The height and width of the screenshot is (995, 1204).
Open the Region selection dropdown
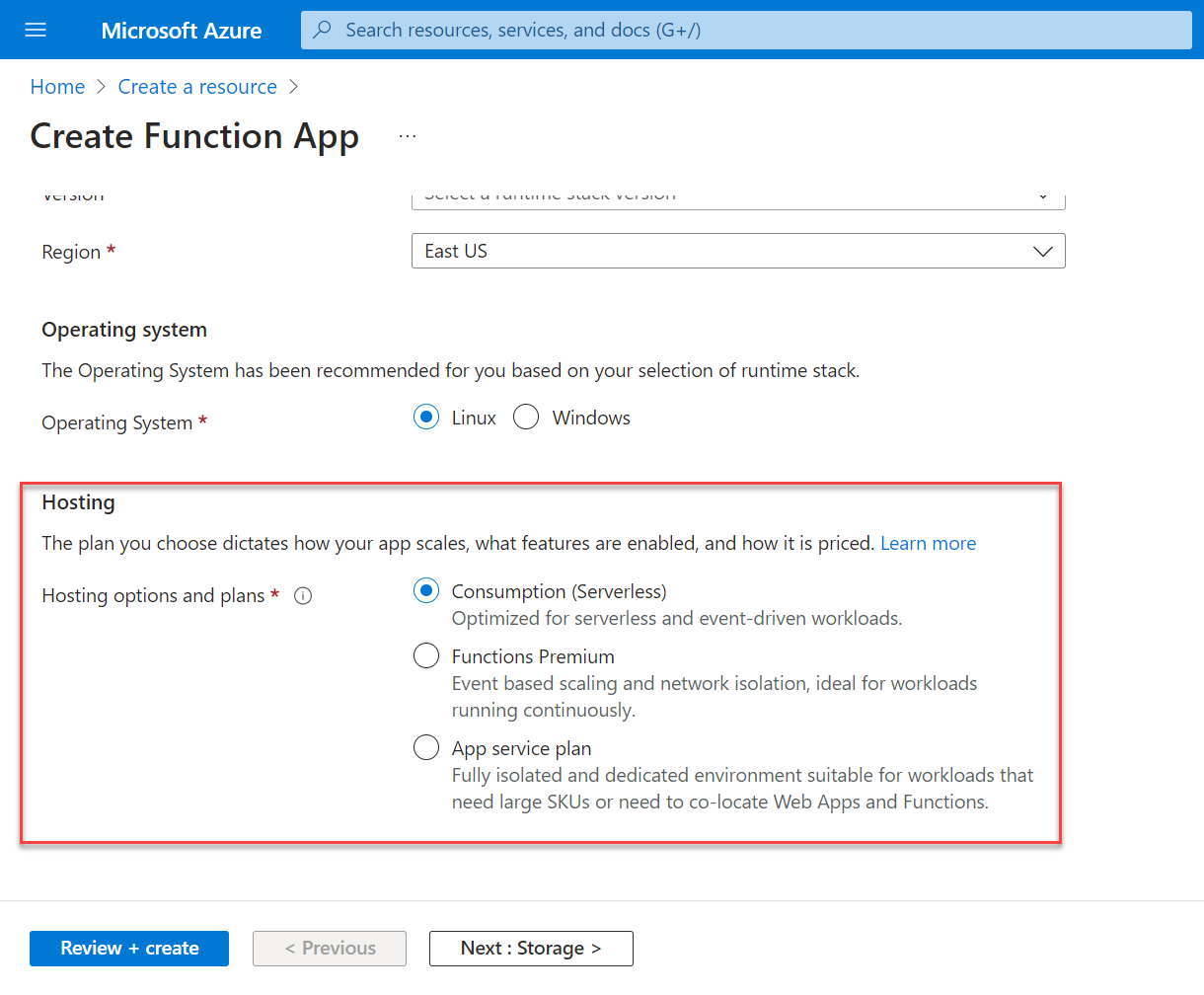738,251
